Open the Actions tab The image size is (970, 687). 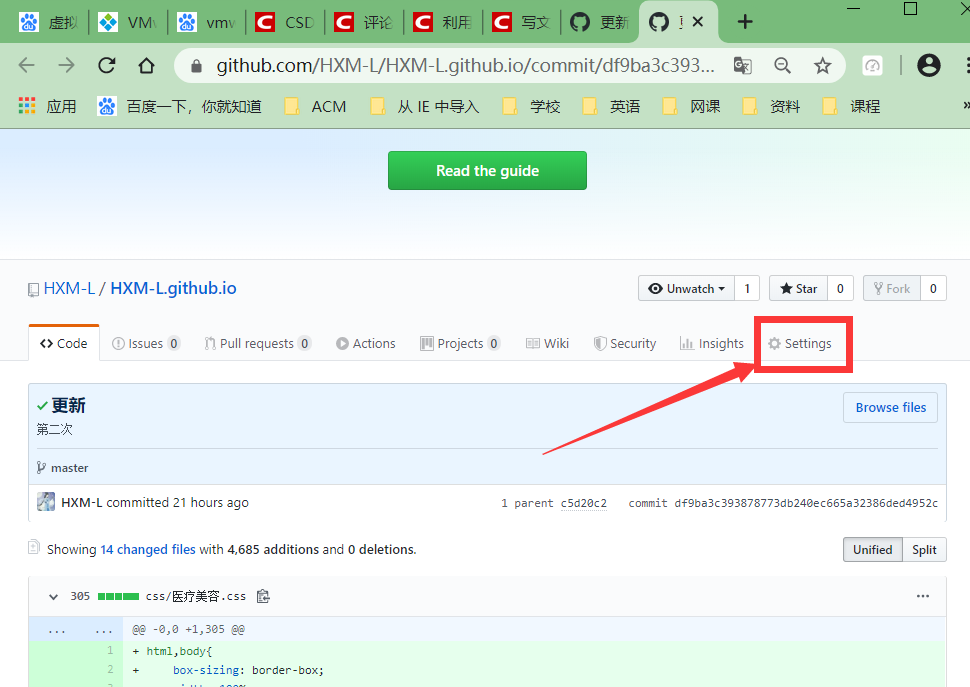point(366,343)
